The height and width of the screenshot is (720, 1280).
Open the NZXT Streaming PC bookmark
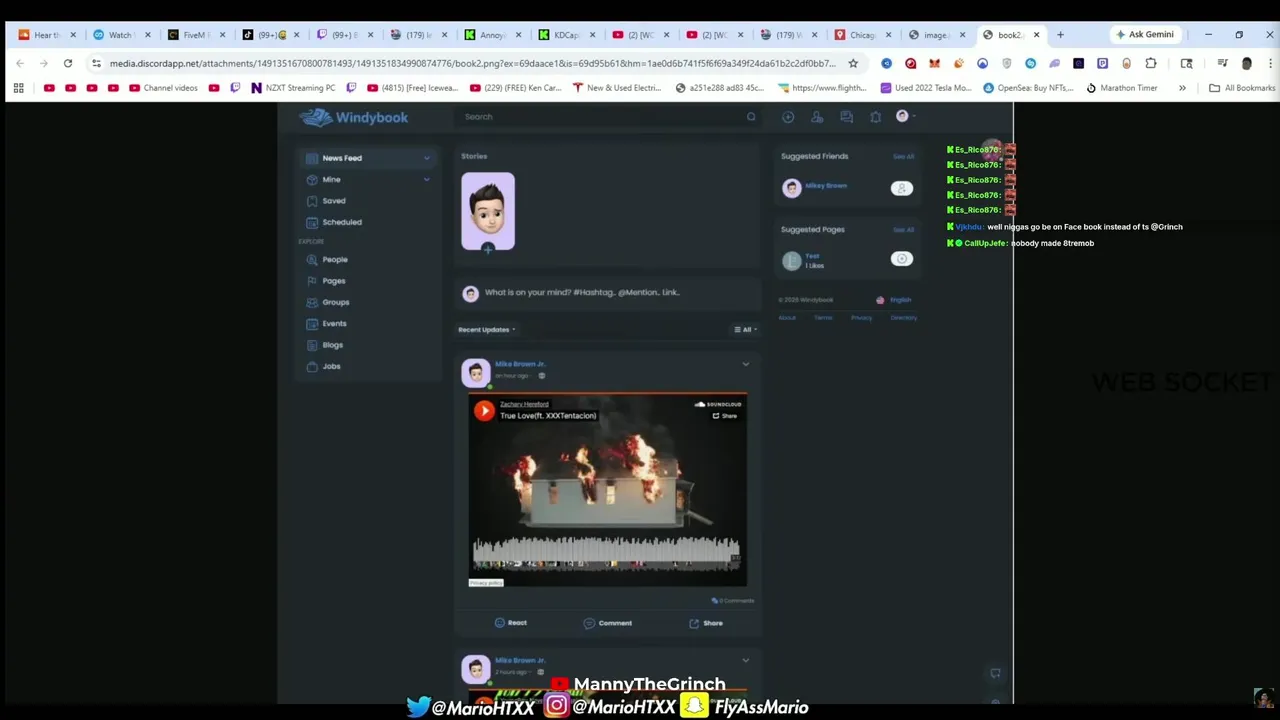tap(293, 88)
